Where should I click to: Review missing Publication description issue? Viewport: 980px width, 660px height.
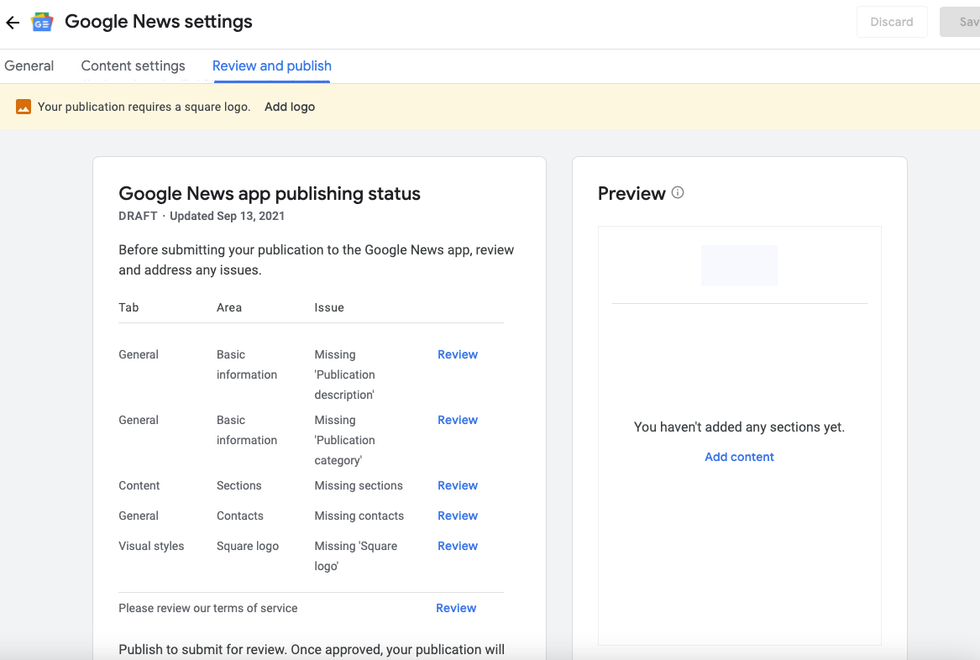[x=457, y=355]
